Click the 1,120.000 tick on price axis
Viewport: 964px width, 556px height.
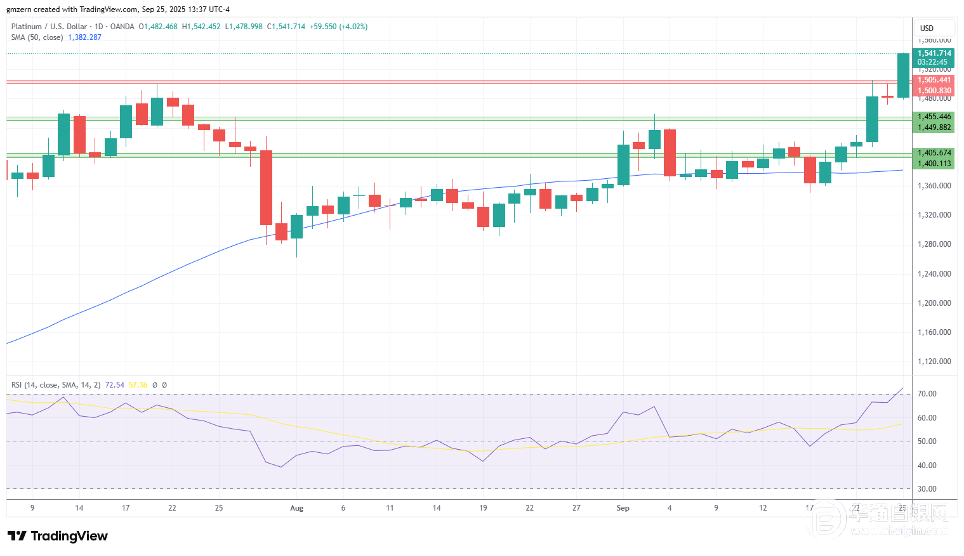pyautogui.click(x=932, y=362)
